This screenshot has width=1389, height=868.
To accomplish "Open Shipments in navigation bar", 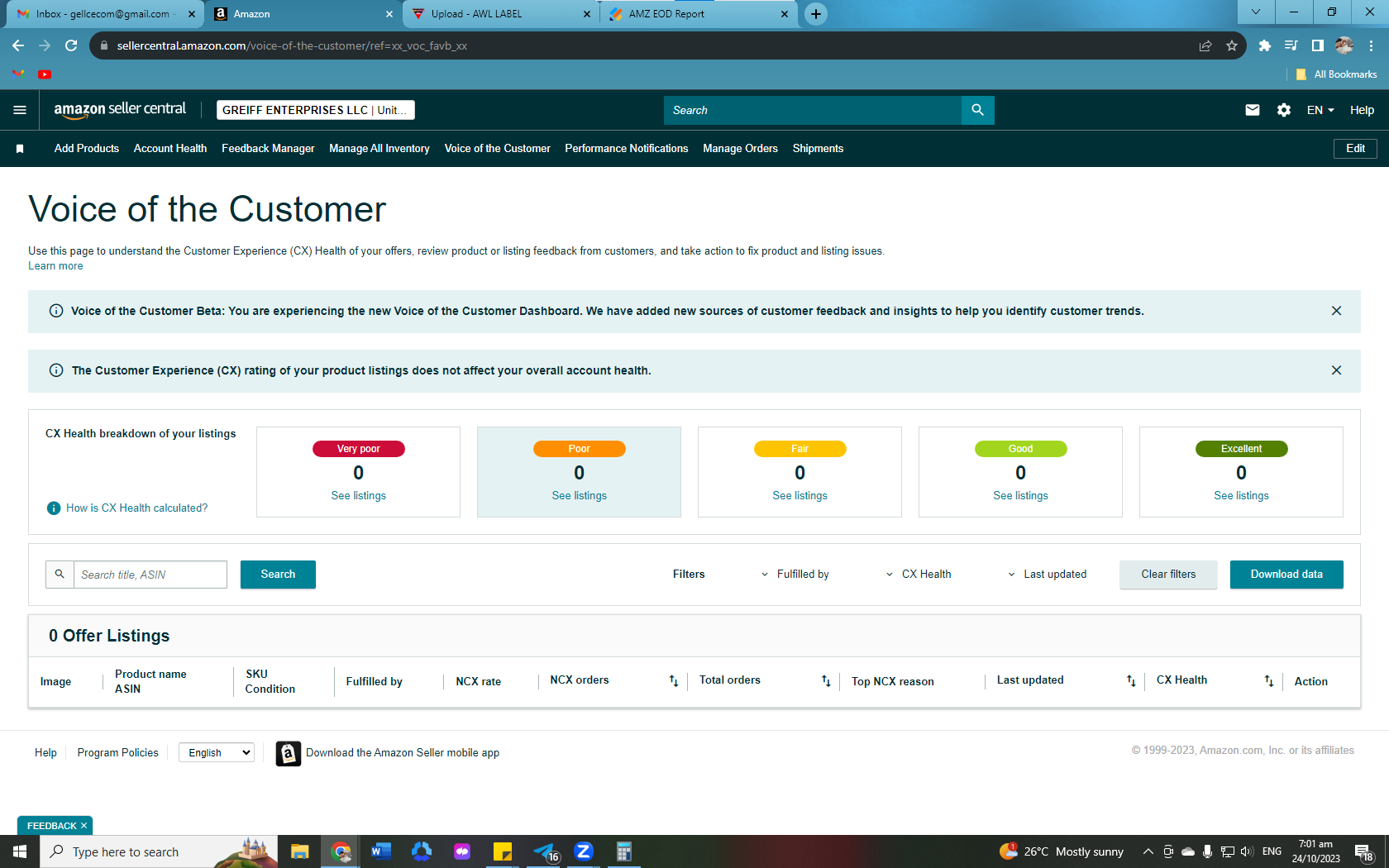I will (x=818, y=149).
